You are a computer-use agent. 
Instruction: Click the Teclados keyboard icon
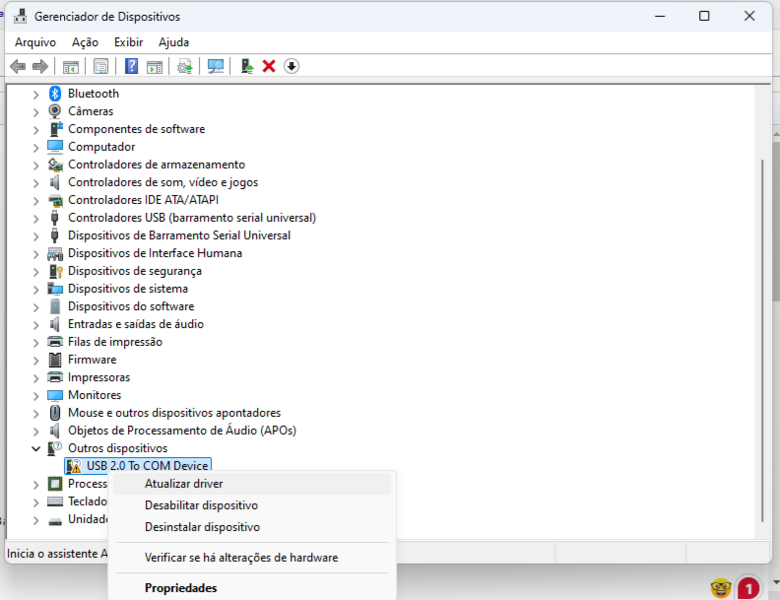click(x=55, y=501)
